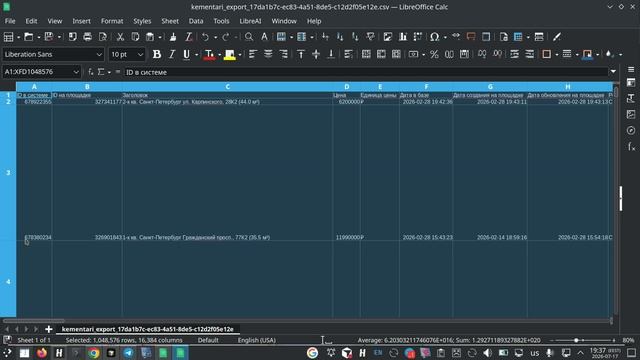Click the Export as PDF icon
The height and width of the screenshot is (360, 640).
(x=72, y=37)
